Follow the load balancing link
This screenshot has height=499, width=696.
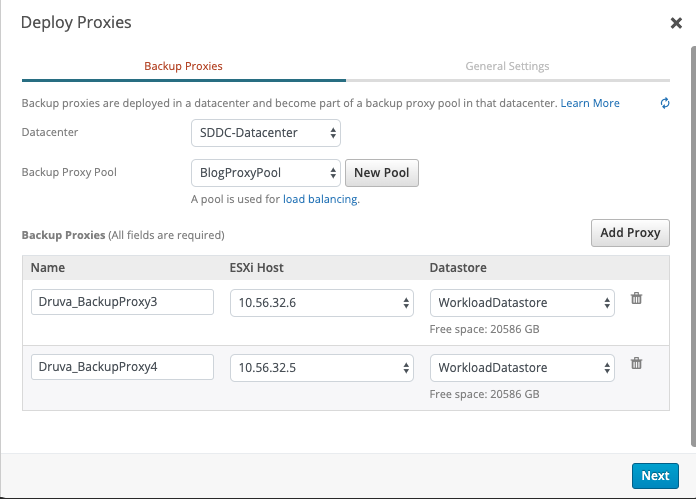(x=319, y=199)
